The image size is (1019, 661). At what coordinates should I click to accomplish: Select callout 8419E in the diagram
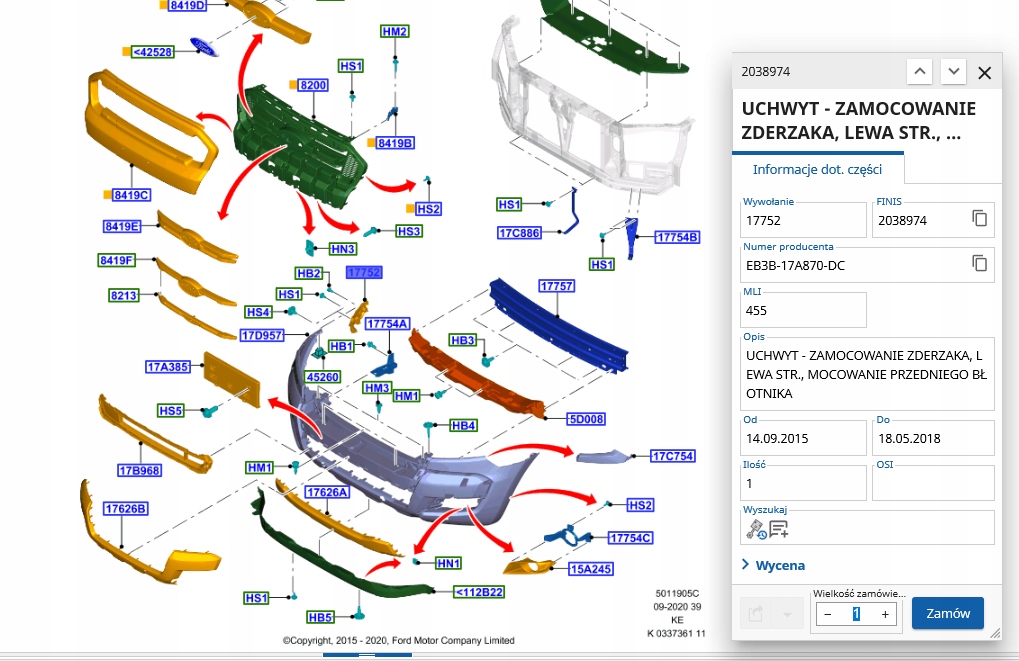(122, 226)
